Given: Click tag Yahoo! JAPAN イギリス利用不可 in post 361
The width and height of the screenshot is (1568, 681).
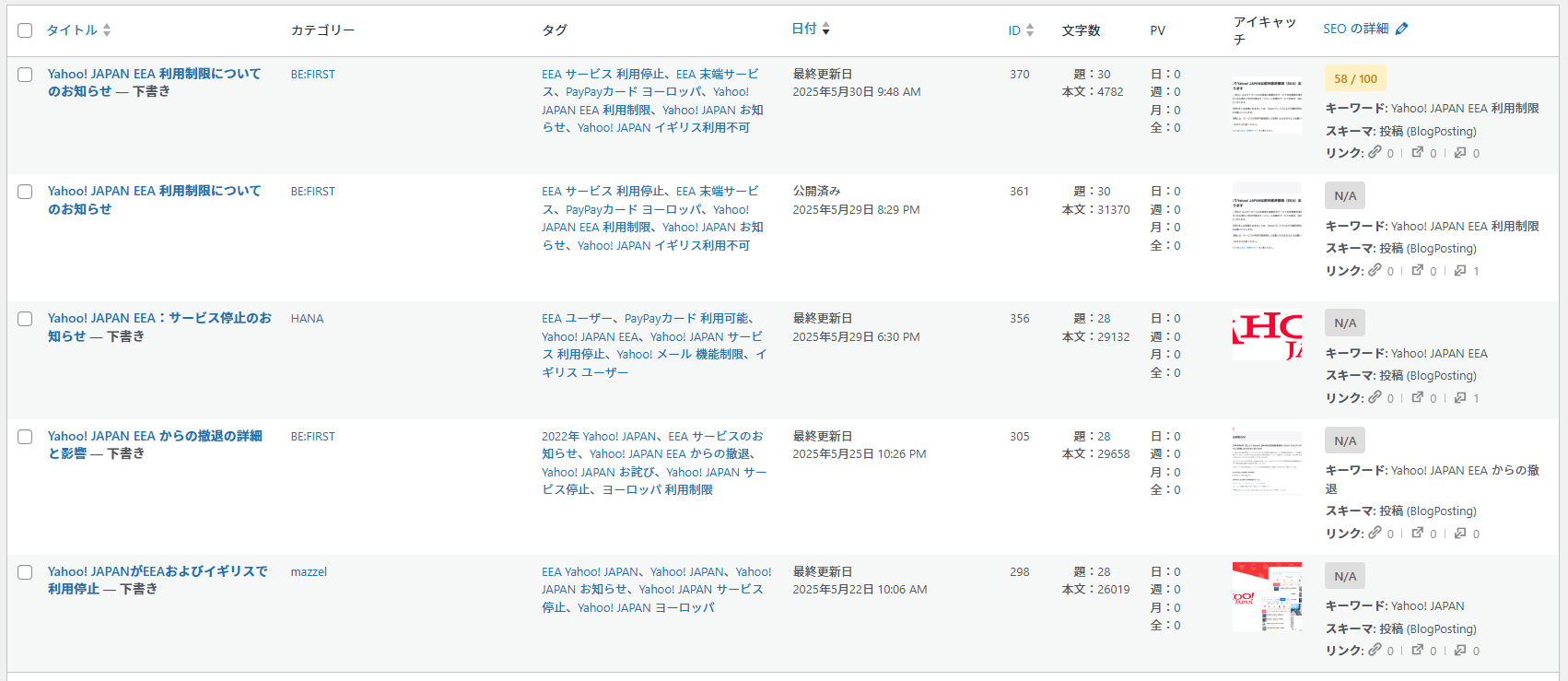Looking at the screenshot, I should 664,246.
